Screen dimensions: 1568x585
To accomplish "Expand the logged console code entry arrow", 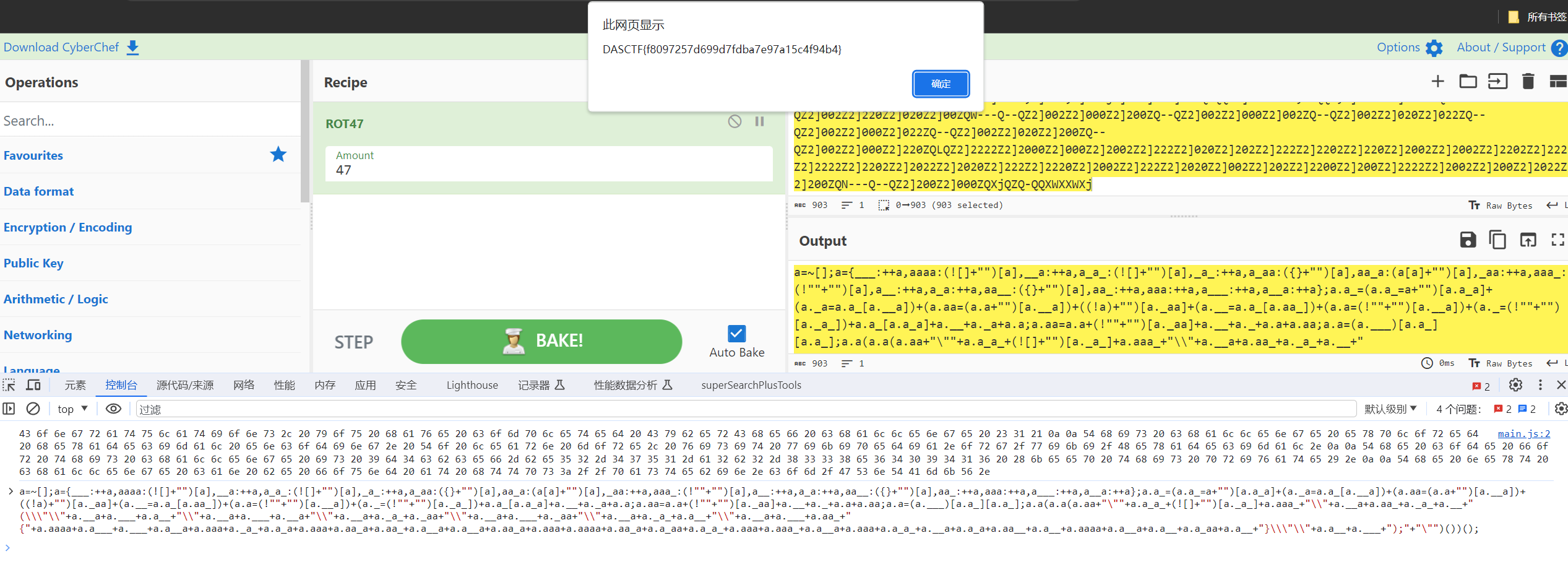I will click(11, 492).
